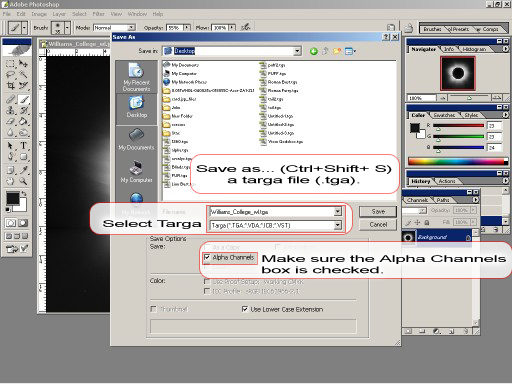The image size is (512, 384).
Task: Create new folder in Save As dialog
Action: (x=337, y=51)
